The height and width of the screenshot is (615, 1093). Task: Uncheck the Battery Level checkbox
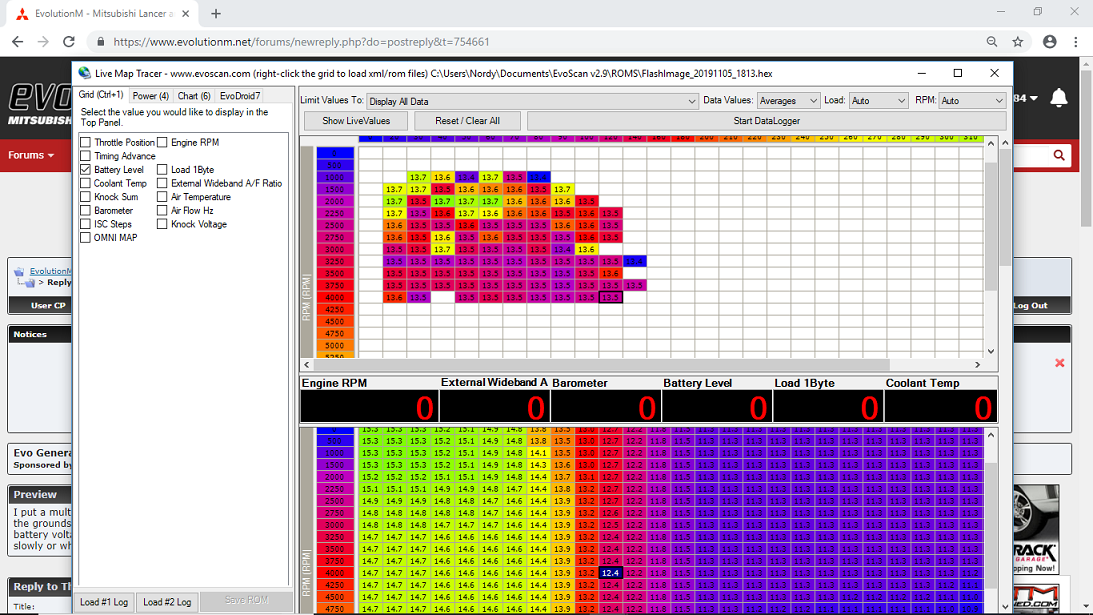(86, 170)
